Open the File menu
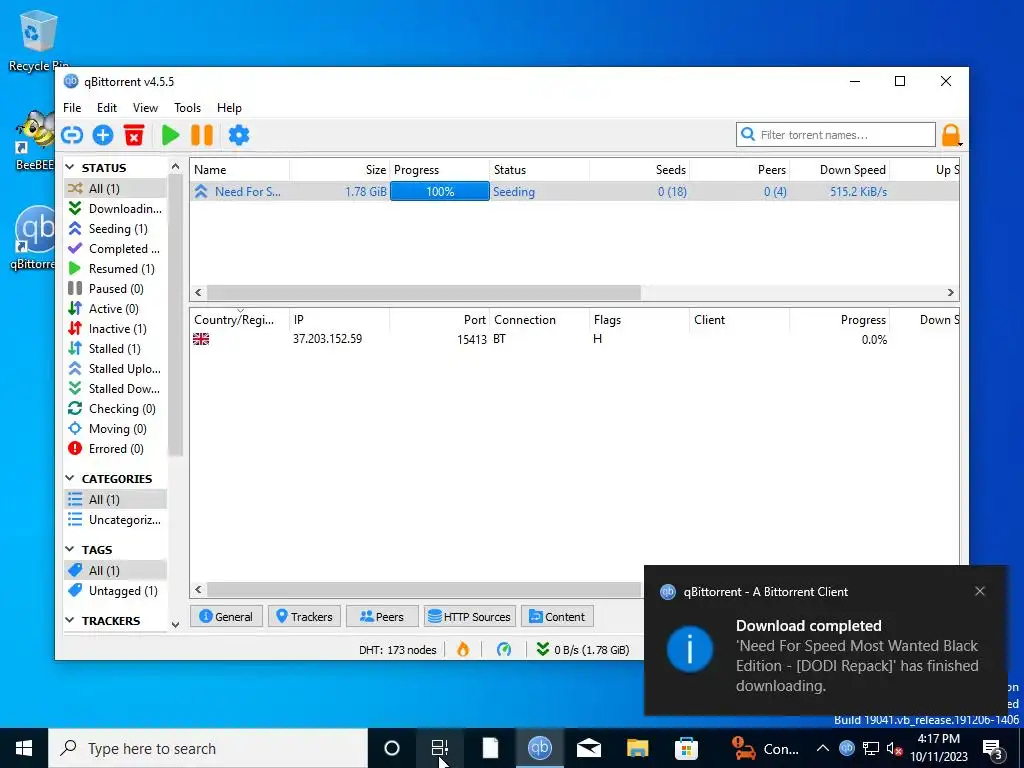The image size is (1024, 768). tap(72, 108)
